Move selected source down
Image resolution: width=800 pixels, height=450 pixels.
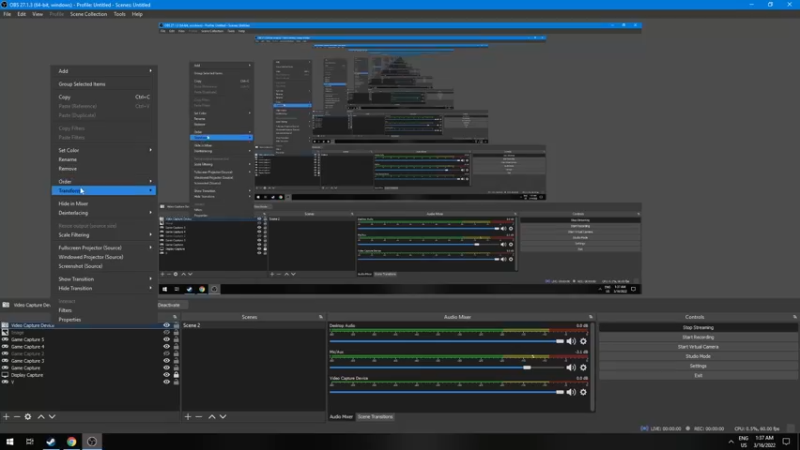click(52, 417)
